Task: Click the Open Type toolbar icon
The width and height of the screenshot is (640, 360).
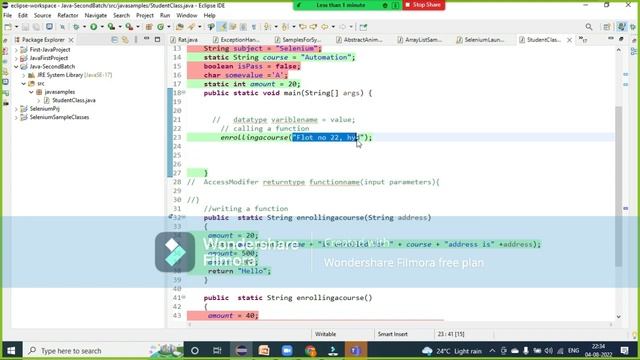Action: click(x=180, y=27)
